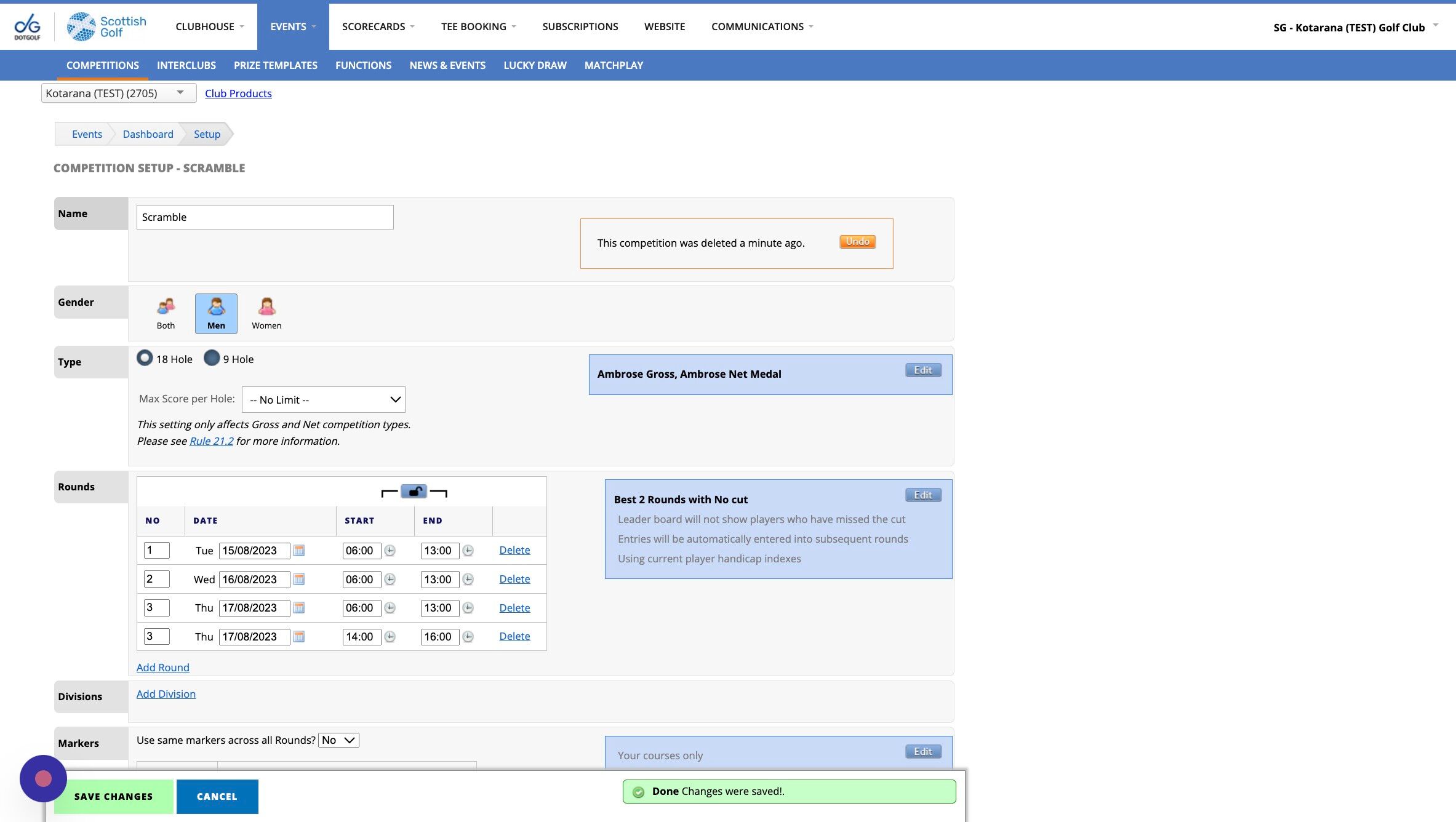
Task: Switch to Prize Templates tab
Action: tap(275, 65)
